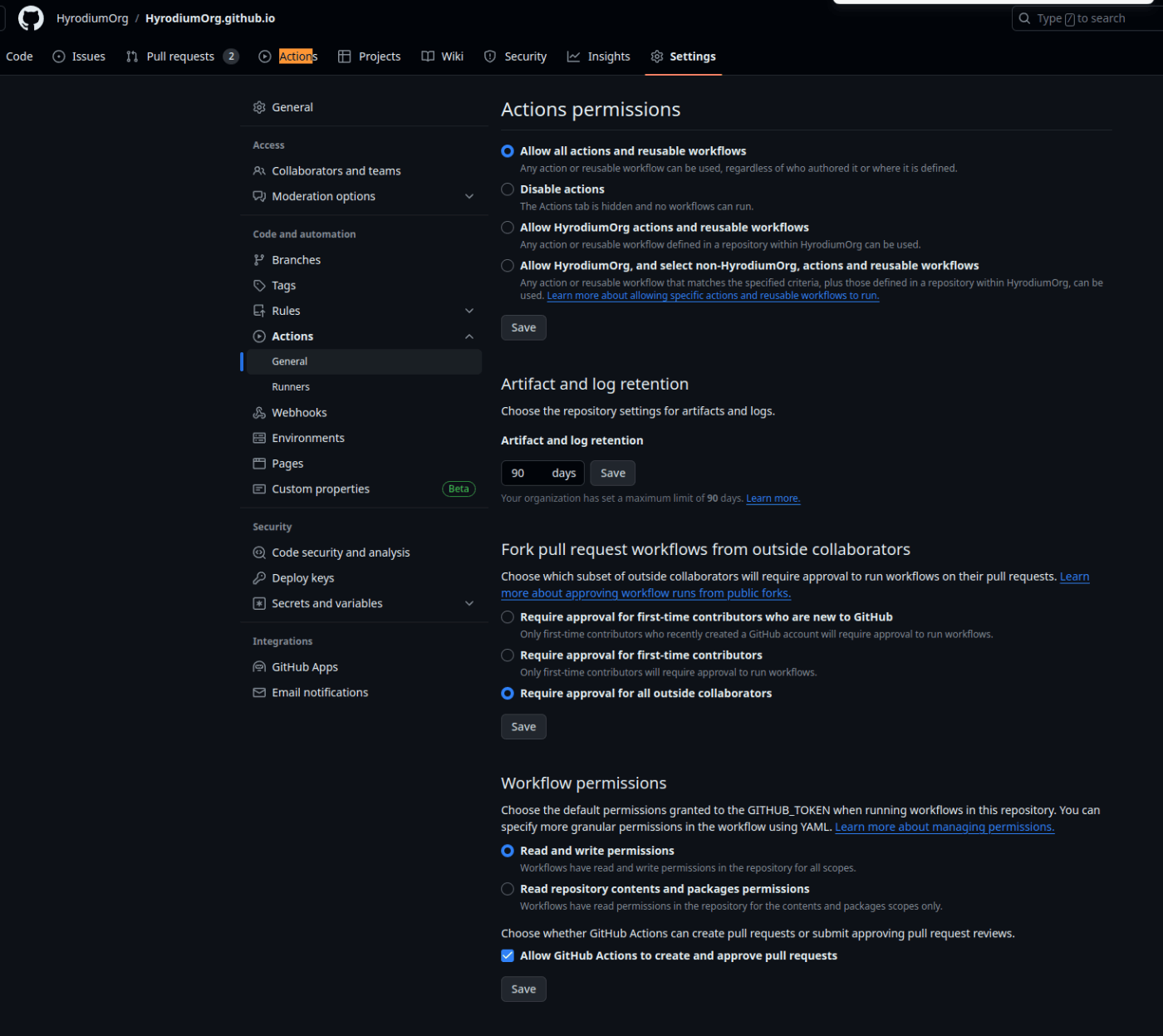Click the search magnifier icon
The width and height of the screenshot is (1163, 1036).
pos(1024,18)
